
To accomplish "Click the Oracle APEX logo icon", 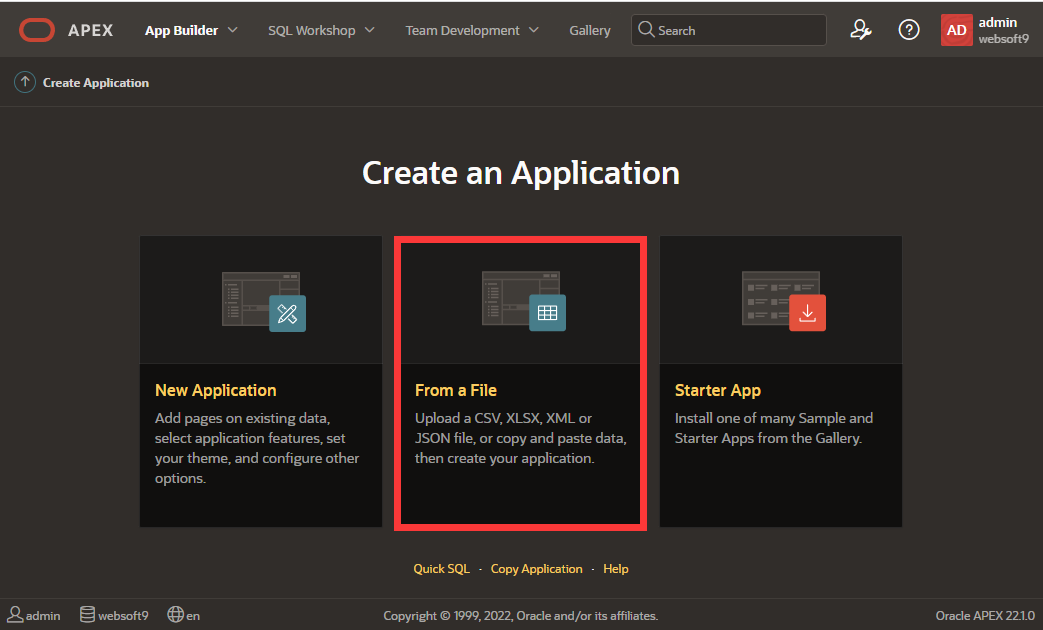I will (37, 30).
